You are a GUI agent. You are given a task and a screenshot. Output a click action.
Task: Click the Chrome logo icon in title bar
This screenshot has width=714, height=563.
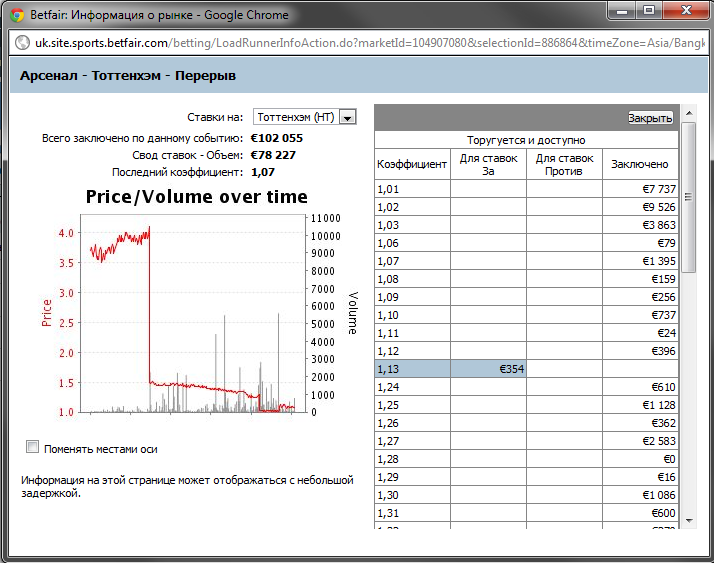(x=17, y=15)
